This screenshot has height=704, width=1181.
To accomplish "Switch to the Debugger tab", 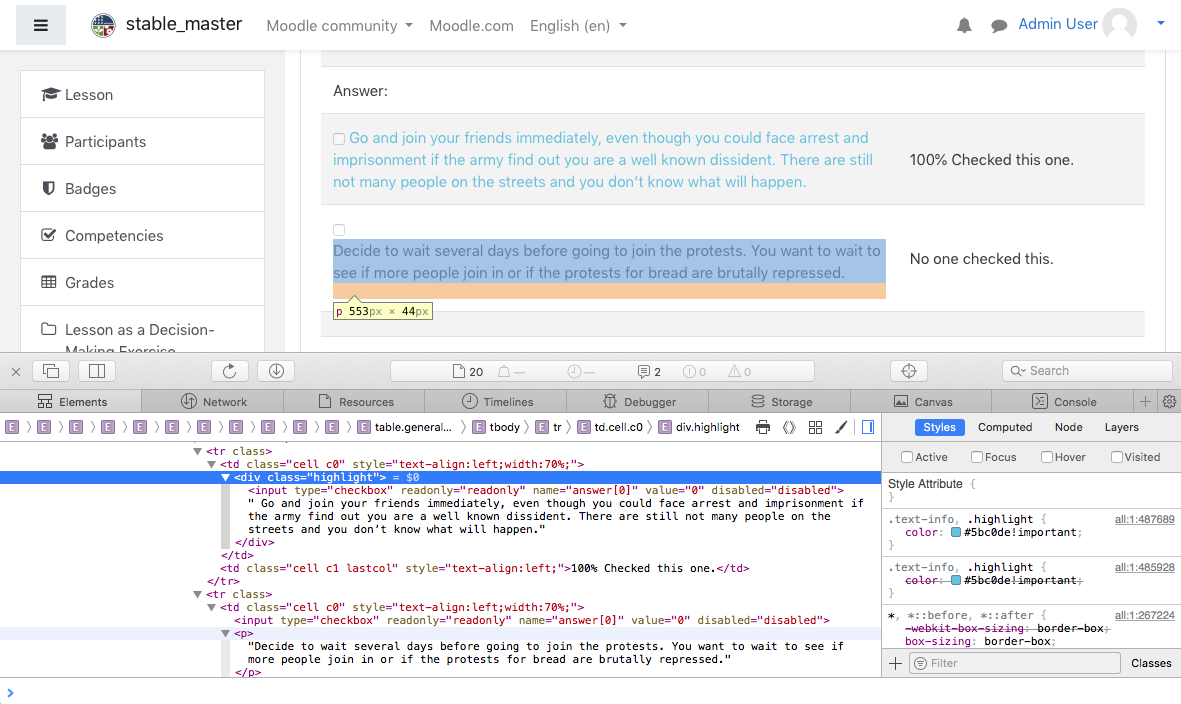I will point(638,401).
